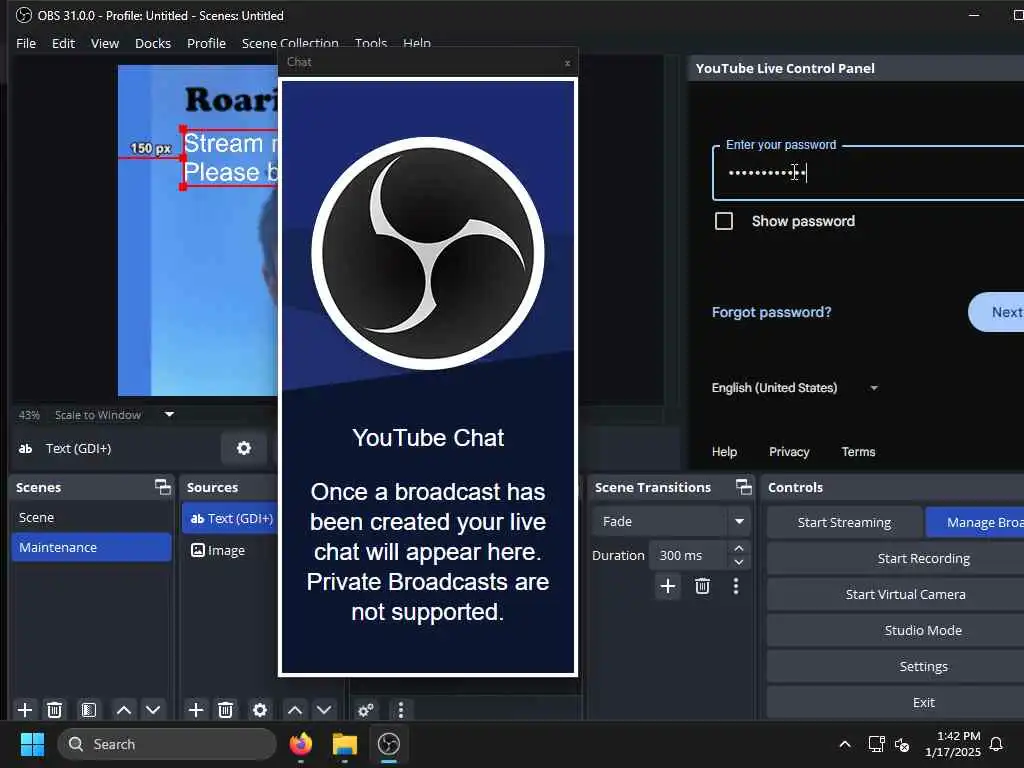1024x768 pixels.
Task: Increase transition duration with up stepper
Action: [x=739, y=549]
